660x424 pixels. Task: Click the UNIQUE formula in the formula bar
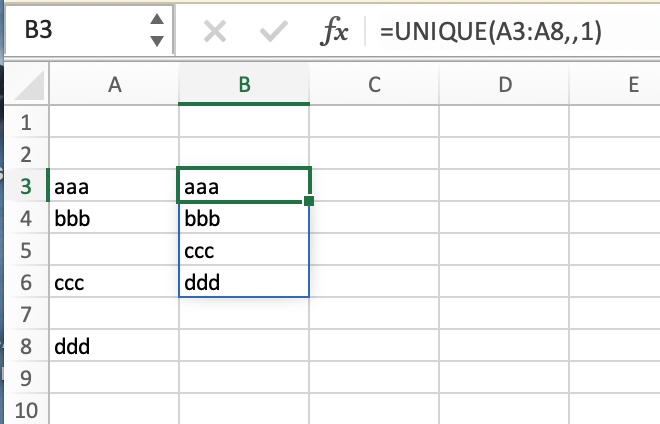pos(491,32)
